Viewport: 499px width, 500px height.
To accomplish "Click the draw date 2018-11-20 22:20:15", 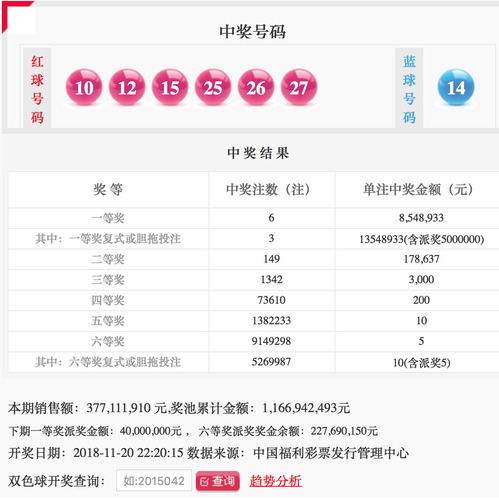I will pos(128,453).
